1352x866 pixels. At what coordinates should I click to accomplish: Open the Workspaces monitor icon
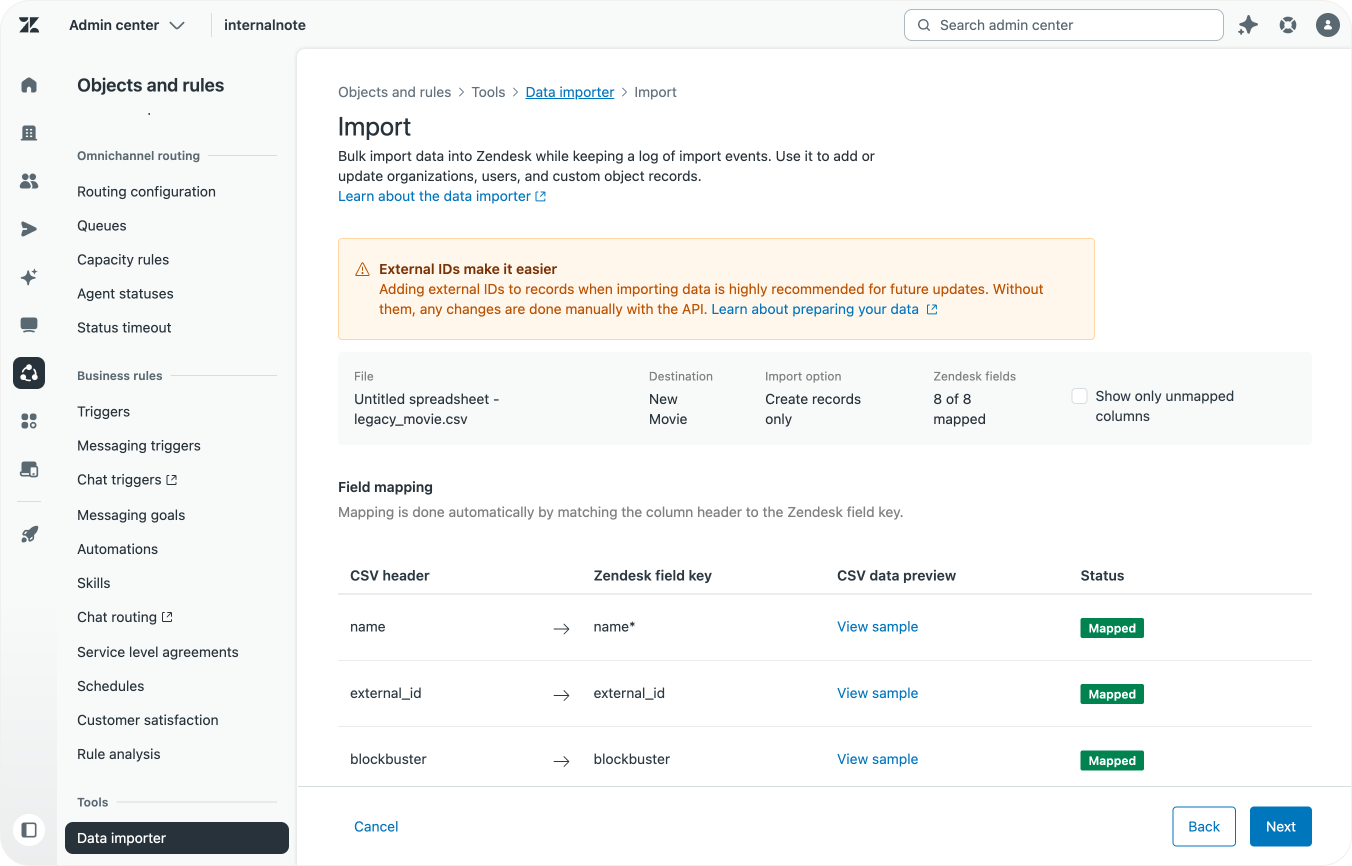click(29, 325)
